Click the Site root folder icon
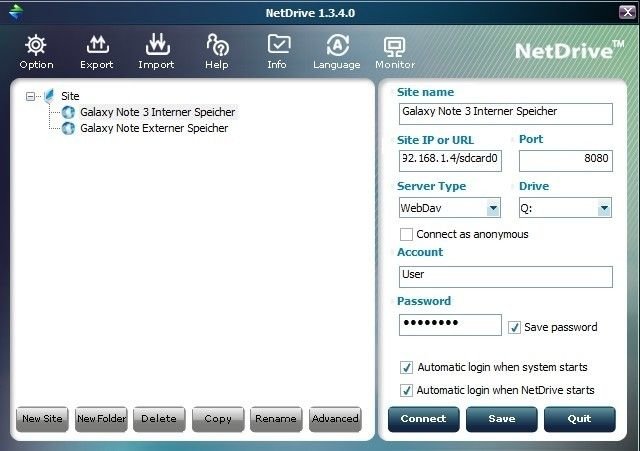This screenshot has width=640, height=451. pyautogui.click(x=49, y=96)
